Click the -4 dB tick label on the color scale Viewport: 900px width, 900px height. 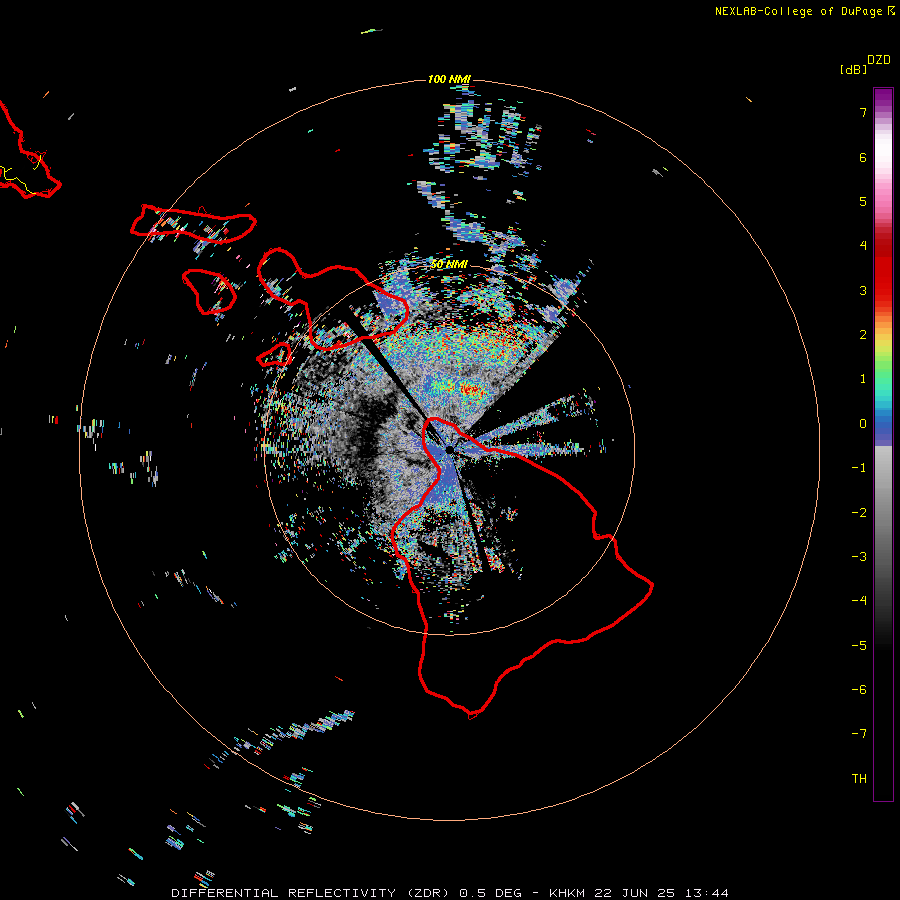859,601
